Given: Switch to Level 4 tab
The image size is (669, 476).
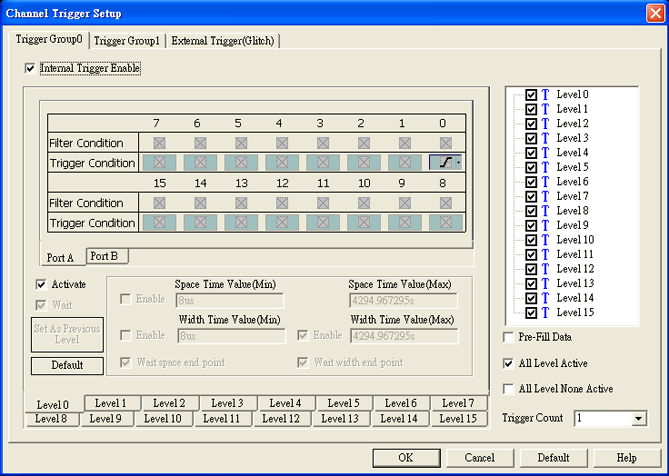Looking at the screenshot, I should tap(286, 403).
